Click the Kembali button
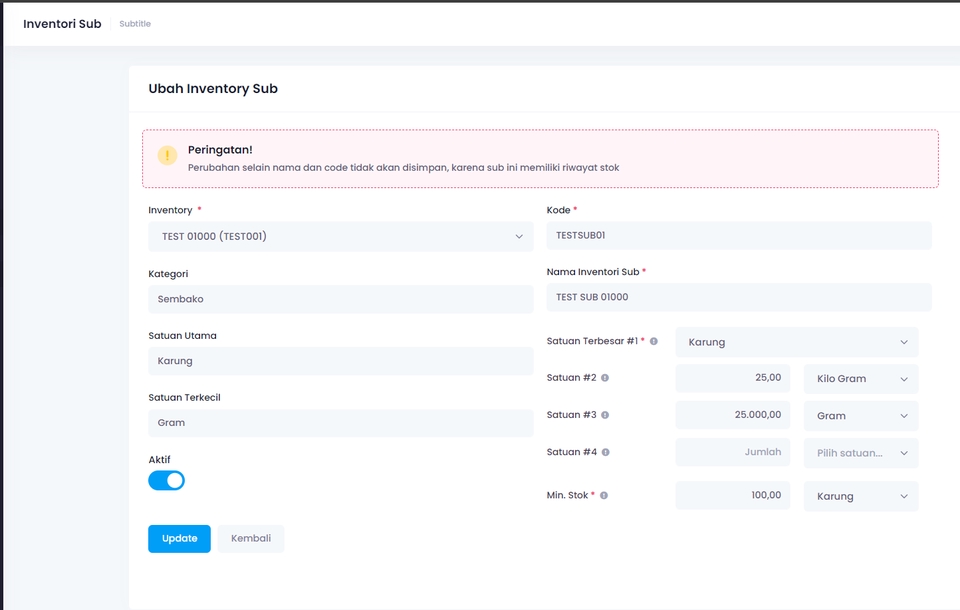 (251, 538)
